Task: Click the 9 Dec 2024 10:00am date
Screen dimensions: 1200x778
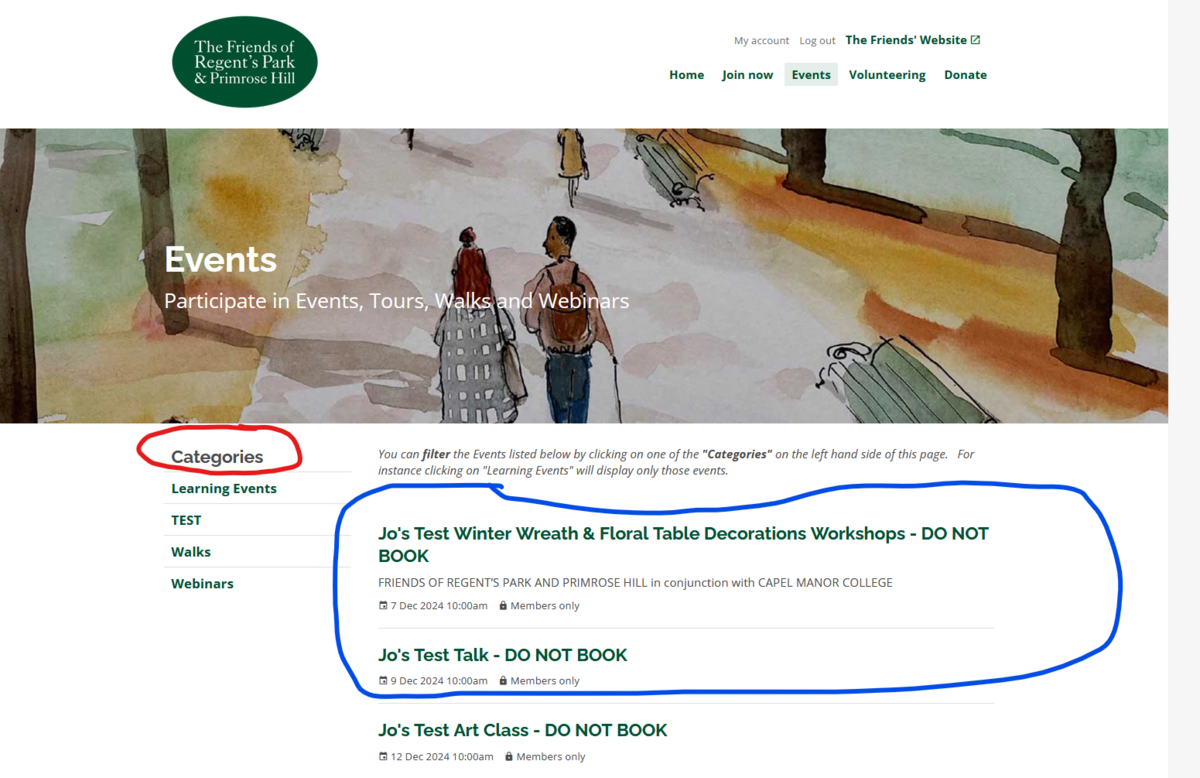Action: (439, 681)
